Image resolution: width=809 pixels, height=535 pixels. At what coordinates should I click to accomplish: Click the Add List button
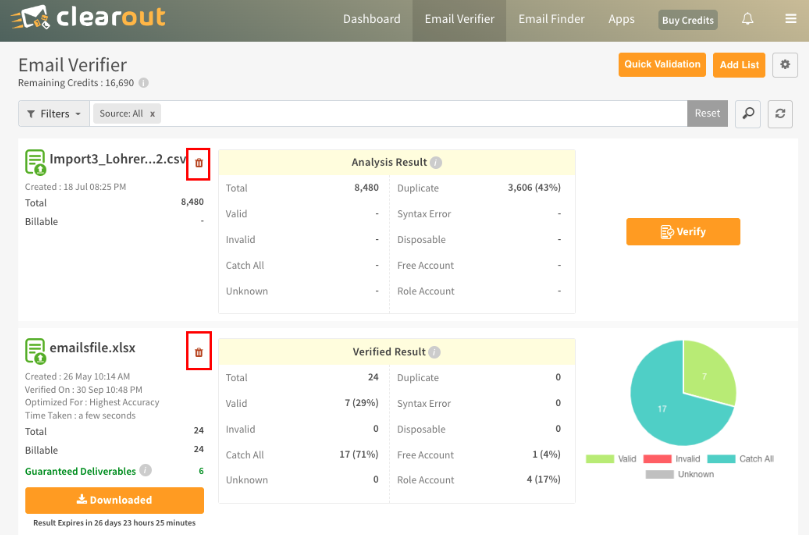coord(739,65)
